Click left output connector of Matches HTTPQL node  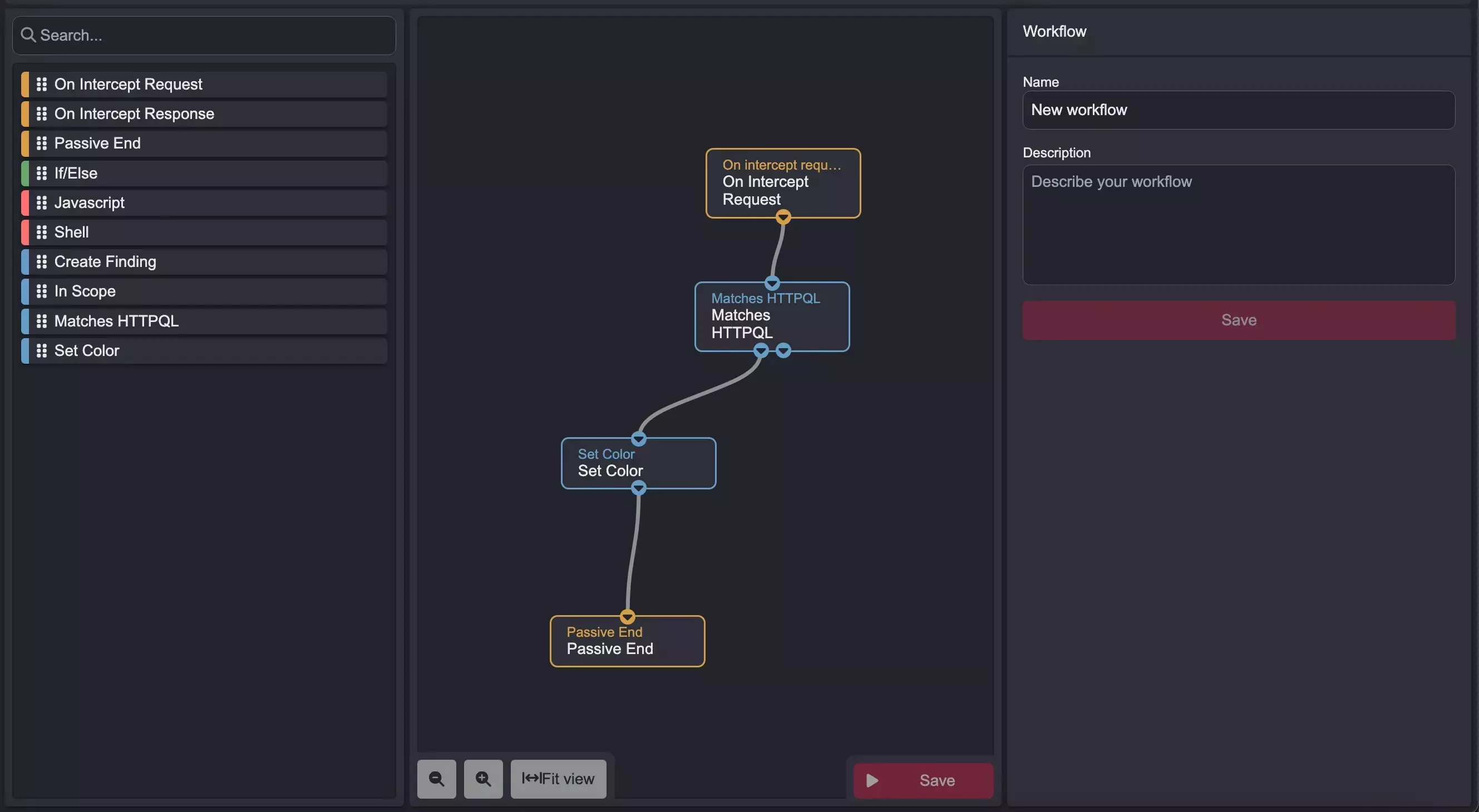click(761, 350)
